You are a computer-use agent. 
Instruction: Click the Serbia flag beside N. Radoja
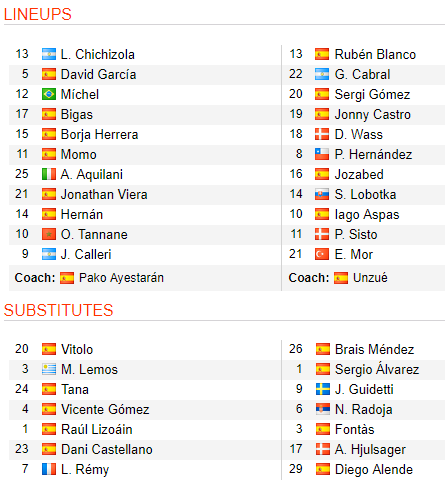(x=323, y=409)
